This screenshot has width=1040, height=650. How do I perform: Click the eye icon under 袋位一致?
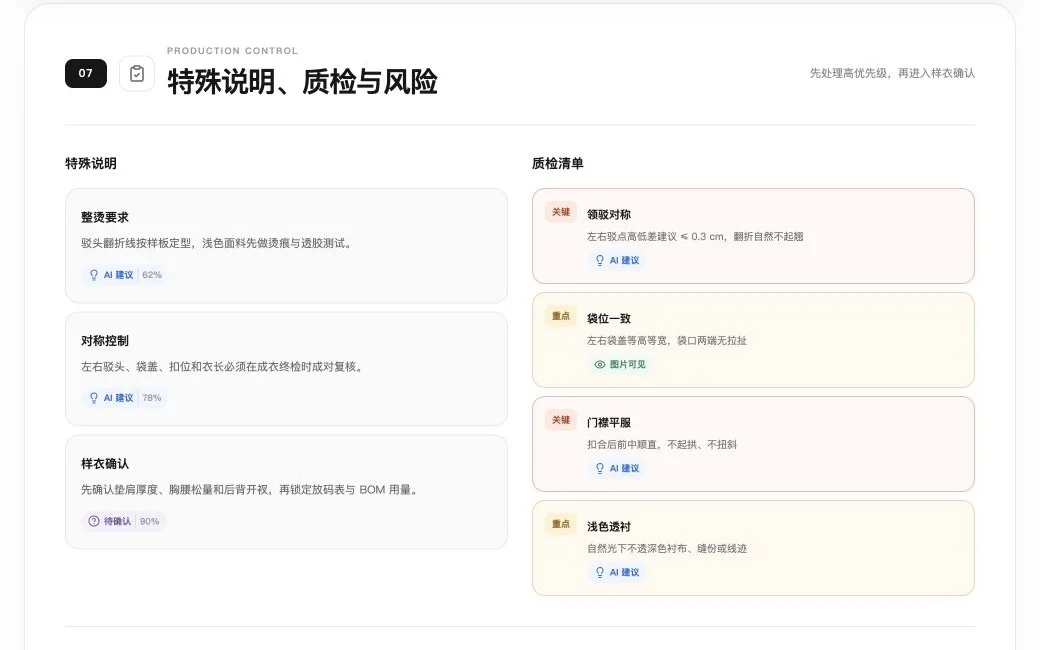(x=600, y=364)
